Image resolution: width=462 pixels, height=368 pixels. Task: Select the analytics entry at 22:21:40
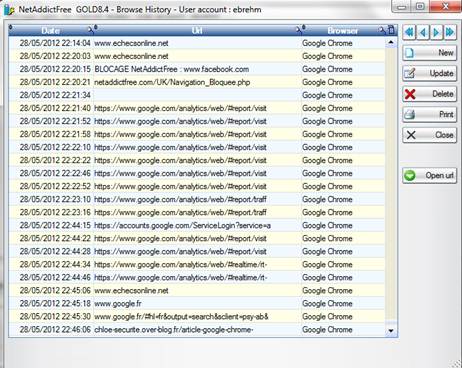(x=197, y=108)
